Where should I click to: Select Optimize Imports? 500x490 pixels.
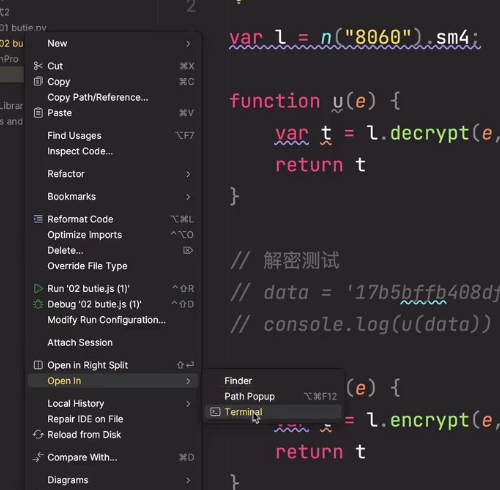[113, 235]
